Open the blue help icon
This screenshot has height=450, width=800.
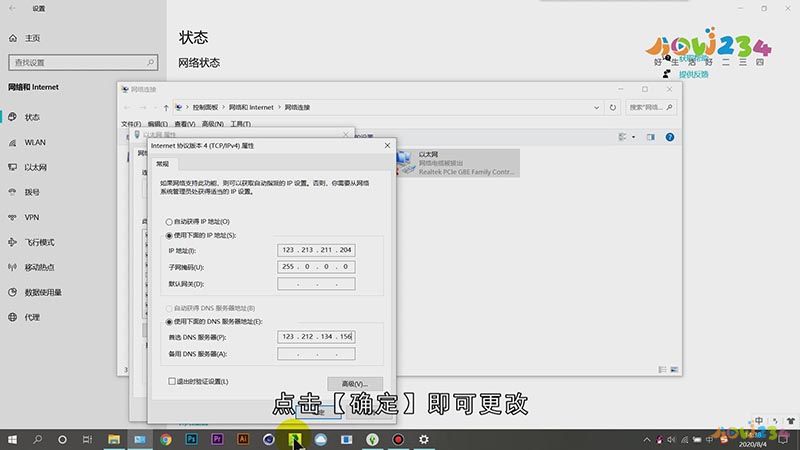[x=670, y=137]
